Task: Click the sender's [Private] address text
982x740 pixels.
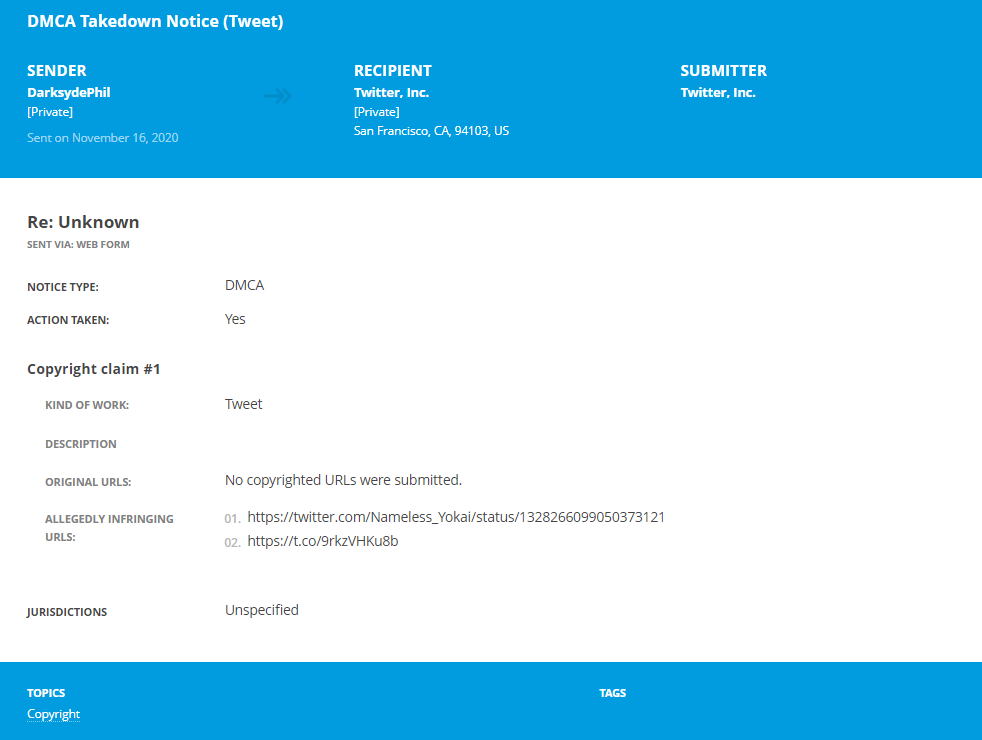Action: 50,112
